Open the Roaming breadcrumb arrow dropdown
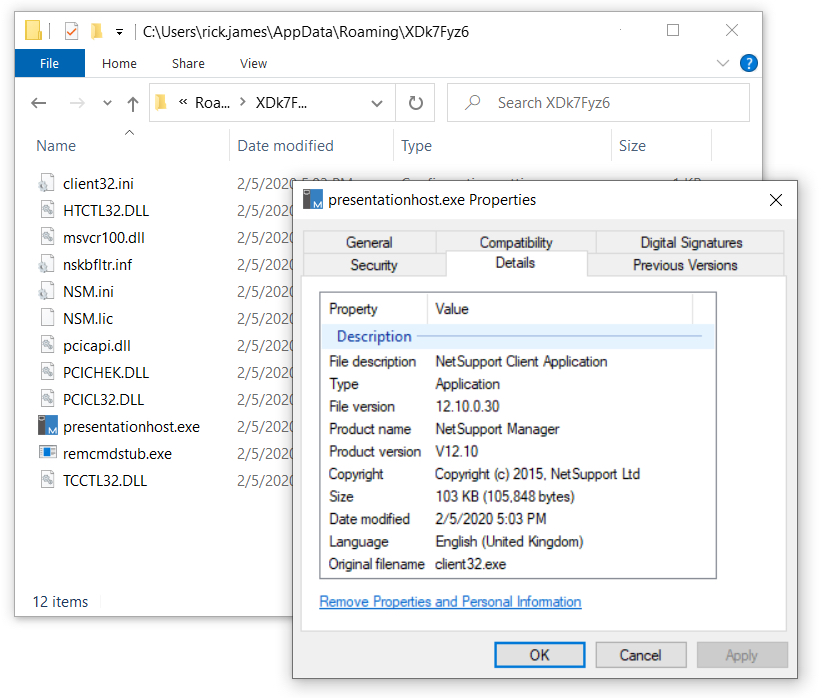The width and height of the screenshot is (827, 698). pyautogui.click(x=243, y=102)
